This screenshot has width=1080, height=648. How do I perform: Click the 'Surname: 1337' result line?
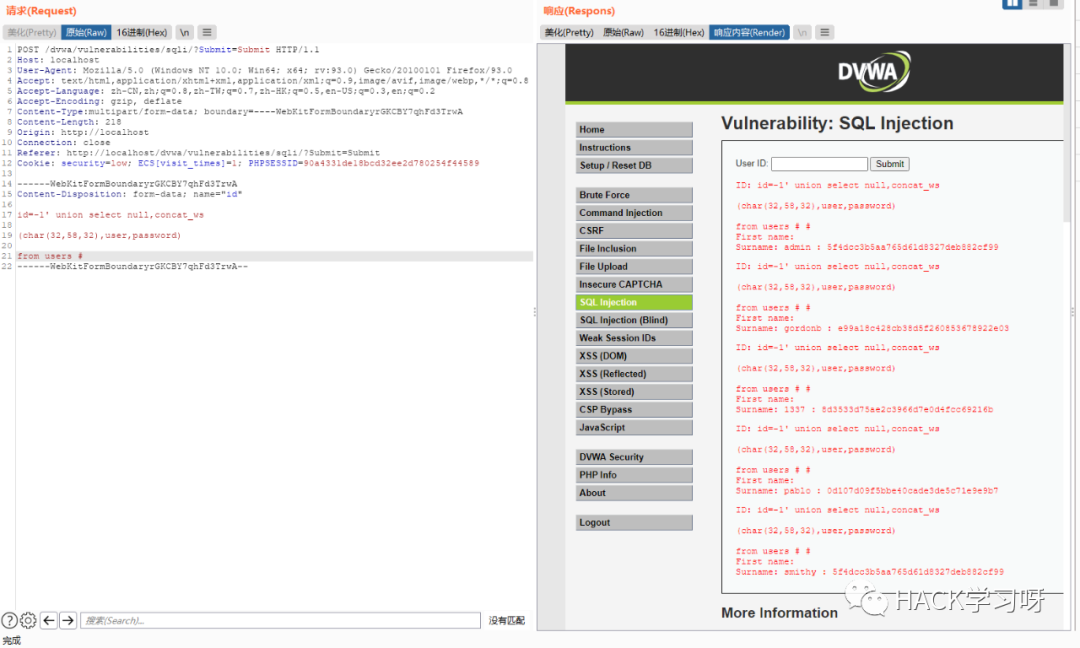click(x=864, y=410)
